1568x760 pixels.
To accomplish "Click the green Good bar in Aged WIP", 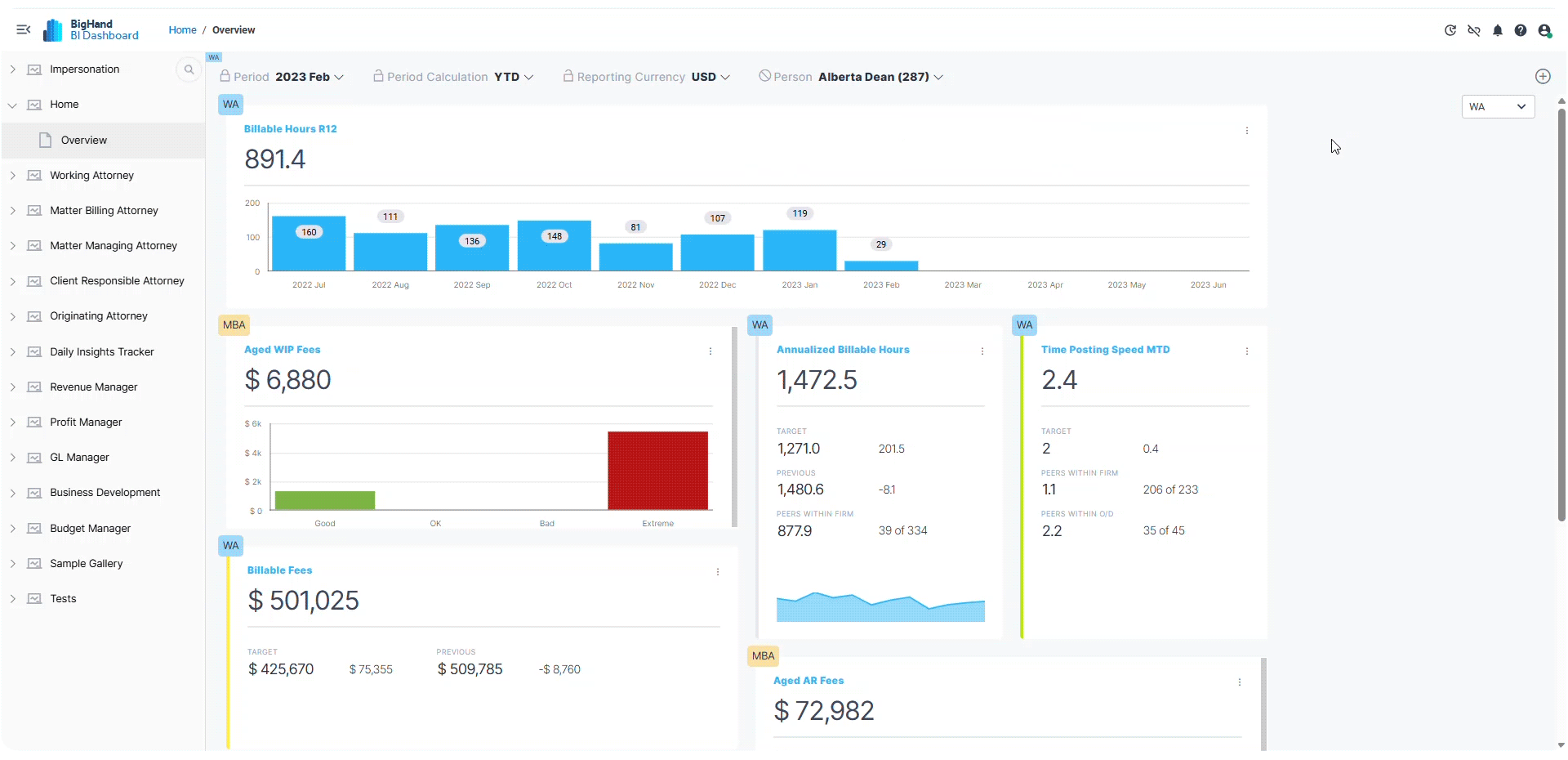I will pos(325,500).
